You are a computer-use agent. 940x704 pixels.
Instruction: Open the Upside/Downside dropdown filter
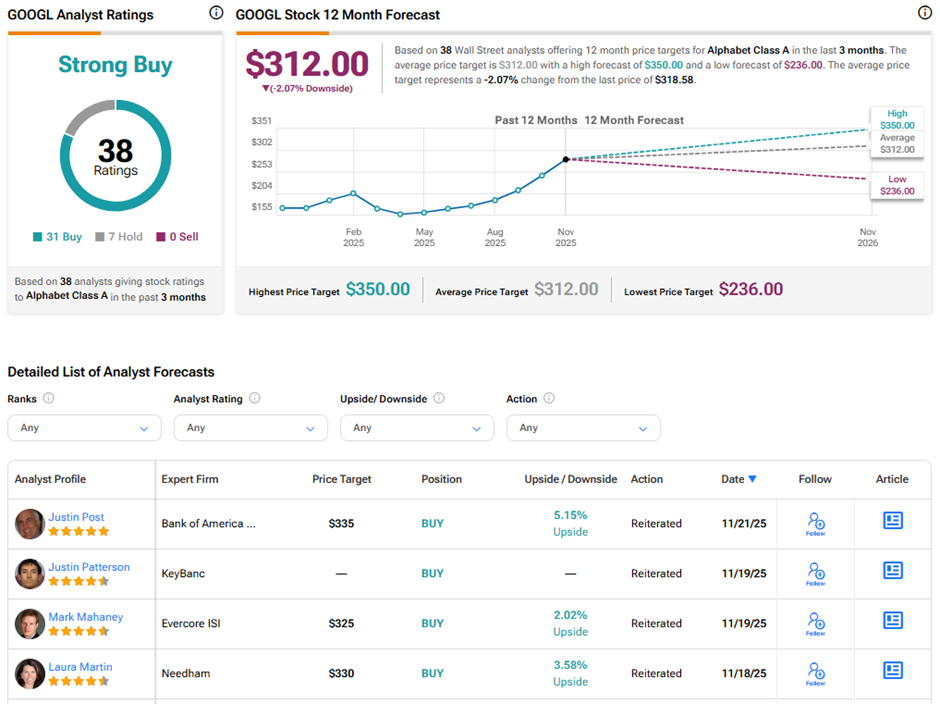tap(416, 428)
